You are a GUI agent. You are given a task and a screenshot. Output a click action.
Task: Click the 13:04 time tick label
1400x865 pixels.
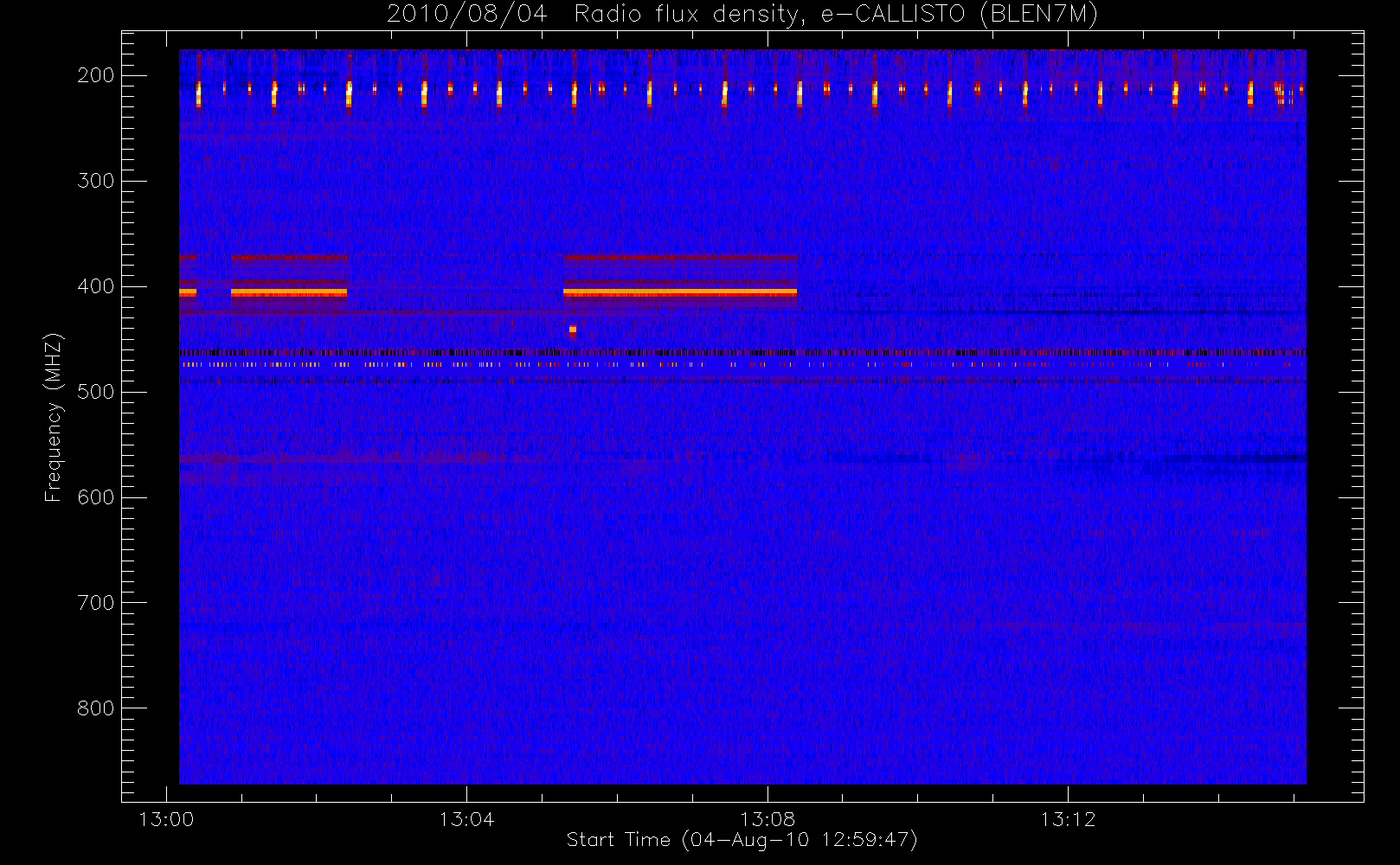[466, 819]
